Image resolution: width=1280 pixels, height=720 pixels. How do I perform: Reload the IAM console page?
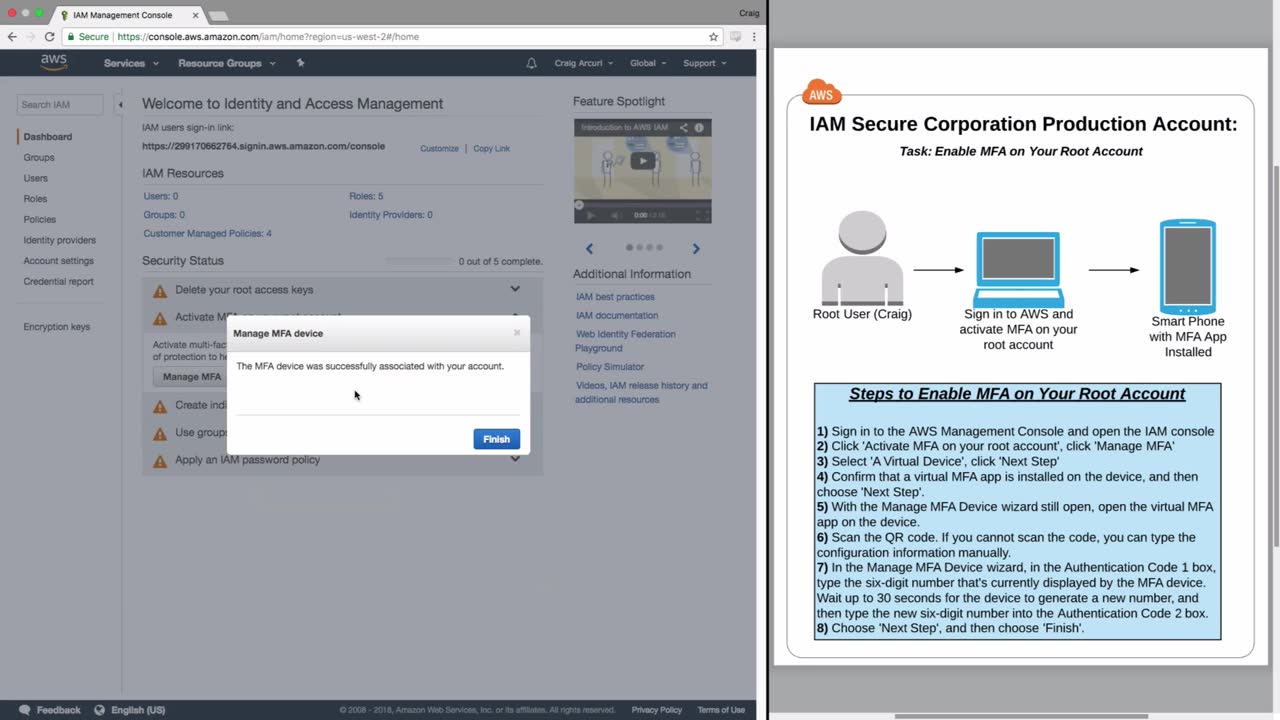point(49,37)
